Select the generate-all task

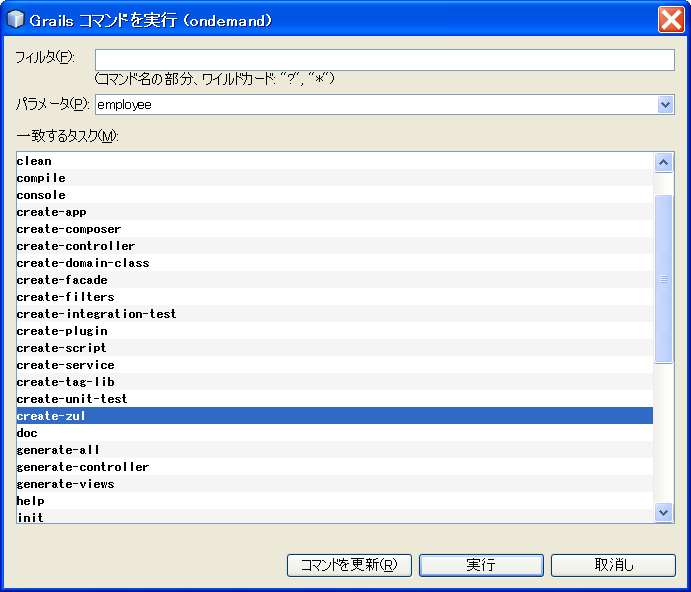(334, 450)
